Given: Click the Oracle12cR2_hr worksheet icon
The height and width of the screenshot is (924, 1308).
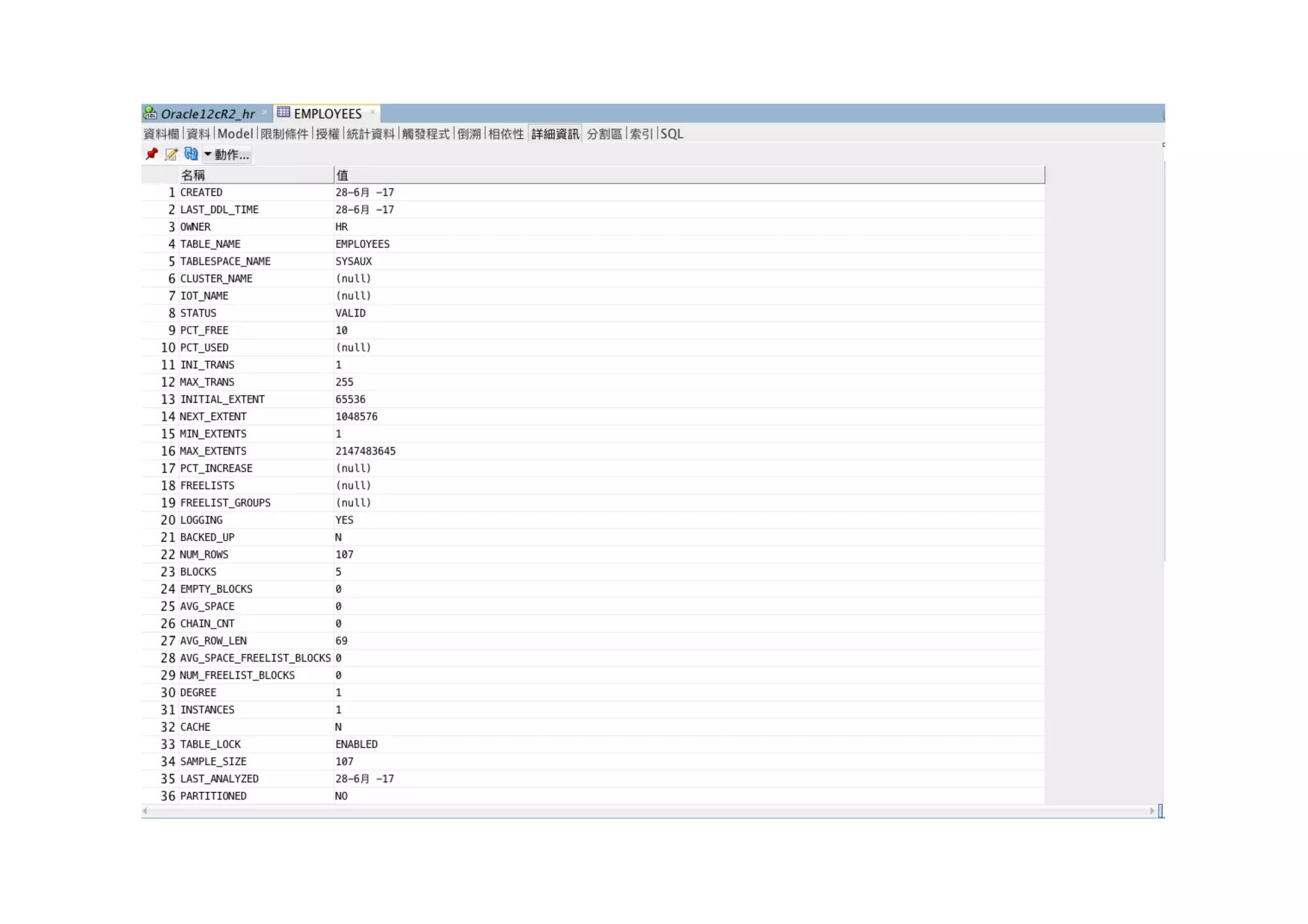Looking at the screenshot, I should [151, 113].
